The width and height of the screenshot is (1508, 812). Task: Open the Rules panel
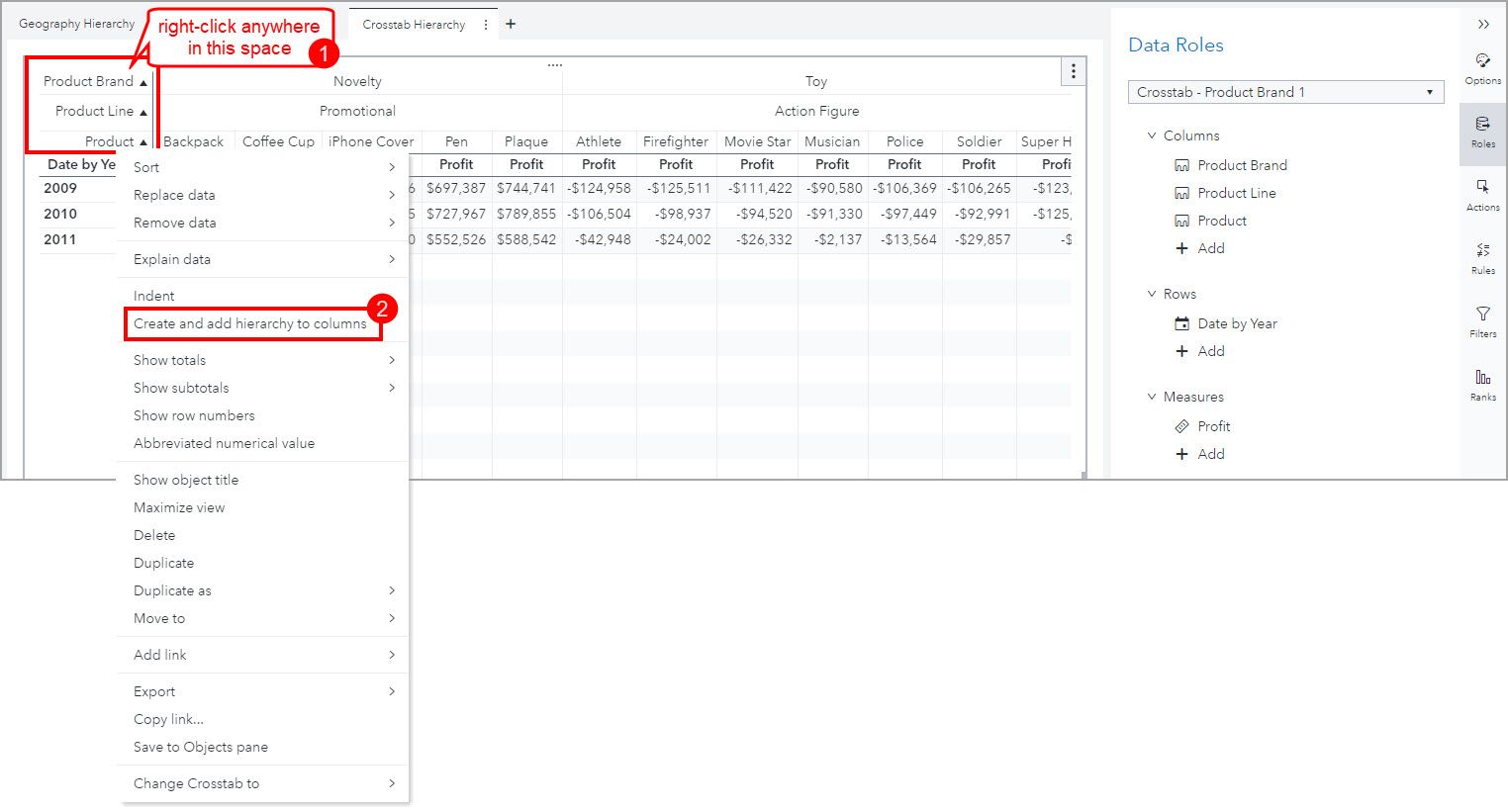pos(1482,258)
